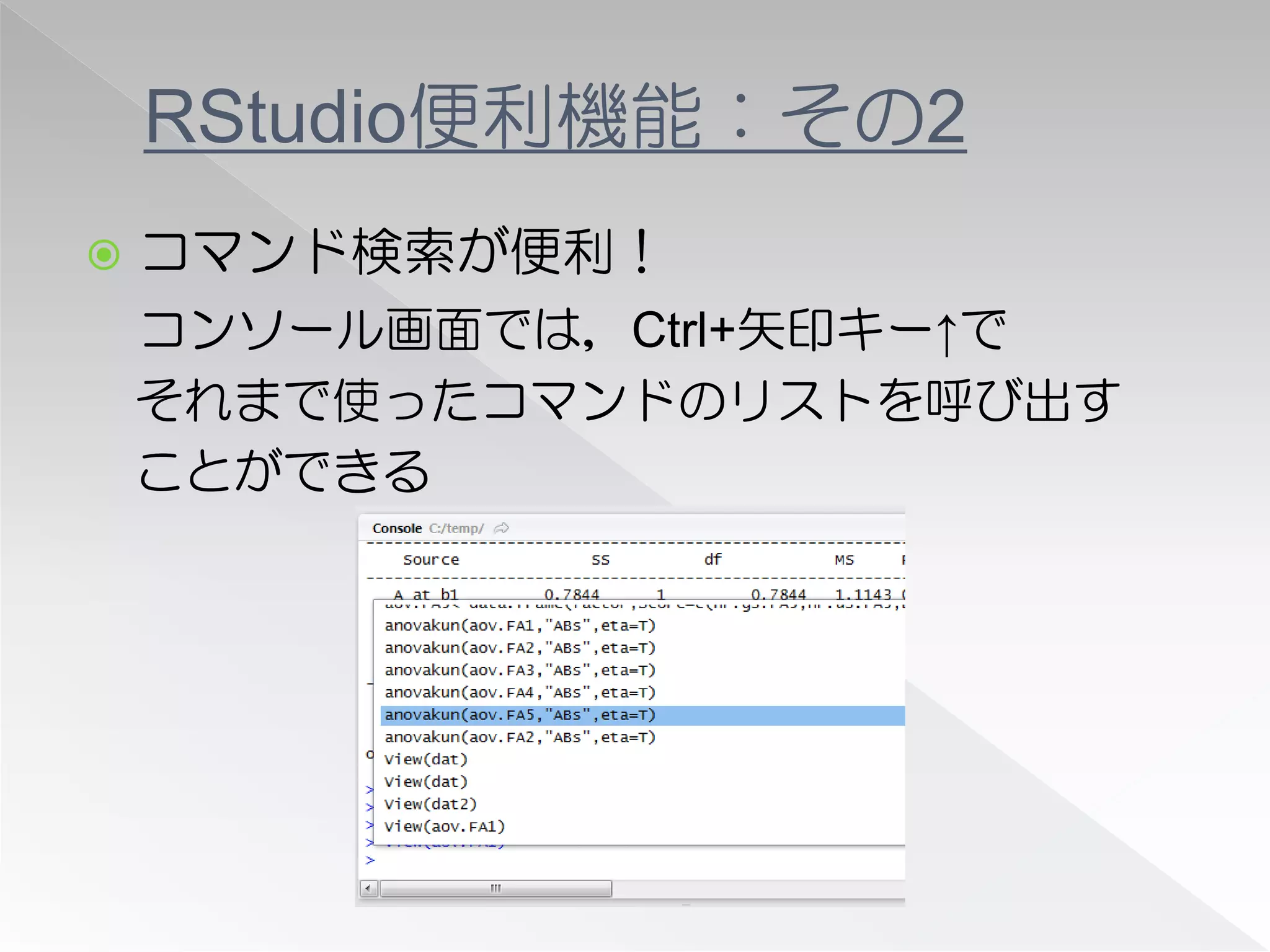
Task: Select View(dat2) in command history
Action: coord(430,804)
